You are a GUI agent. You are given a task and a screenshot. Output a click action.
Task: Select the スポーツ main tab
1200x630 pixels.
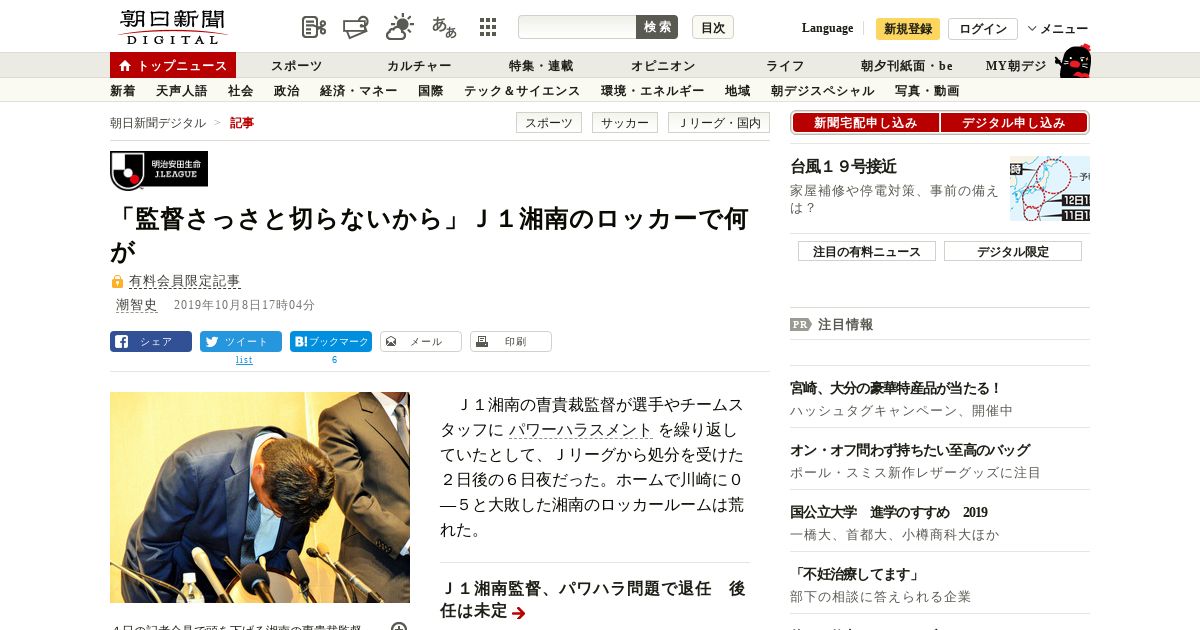tap(297, 65)
